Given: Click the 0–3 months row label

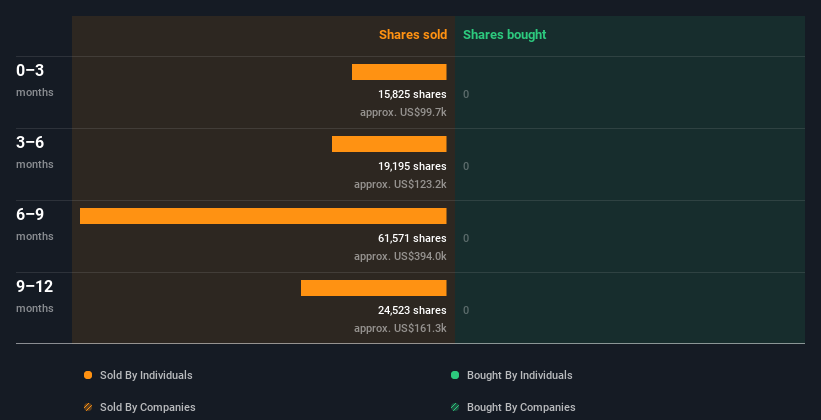Looking at the screenshot, I should [35, 80].
